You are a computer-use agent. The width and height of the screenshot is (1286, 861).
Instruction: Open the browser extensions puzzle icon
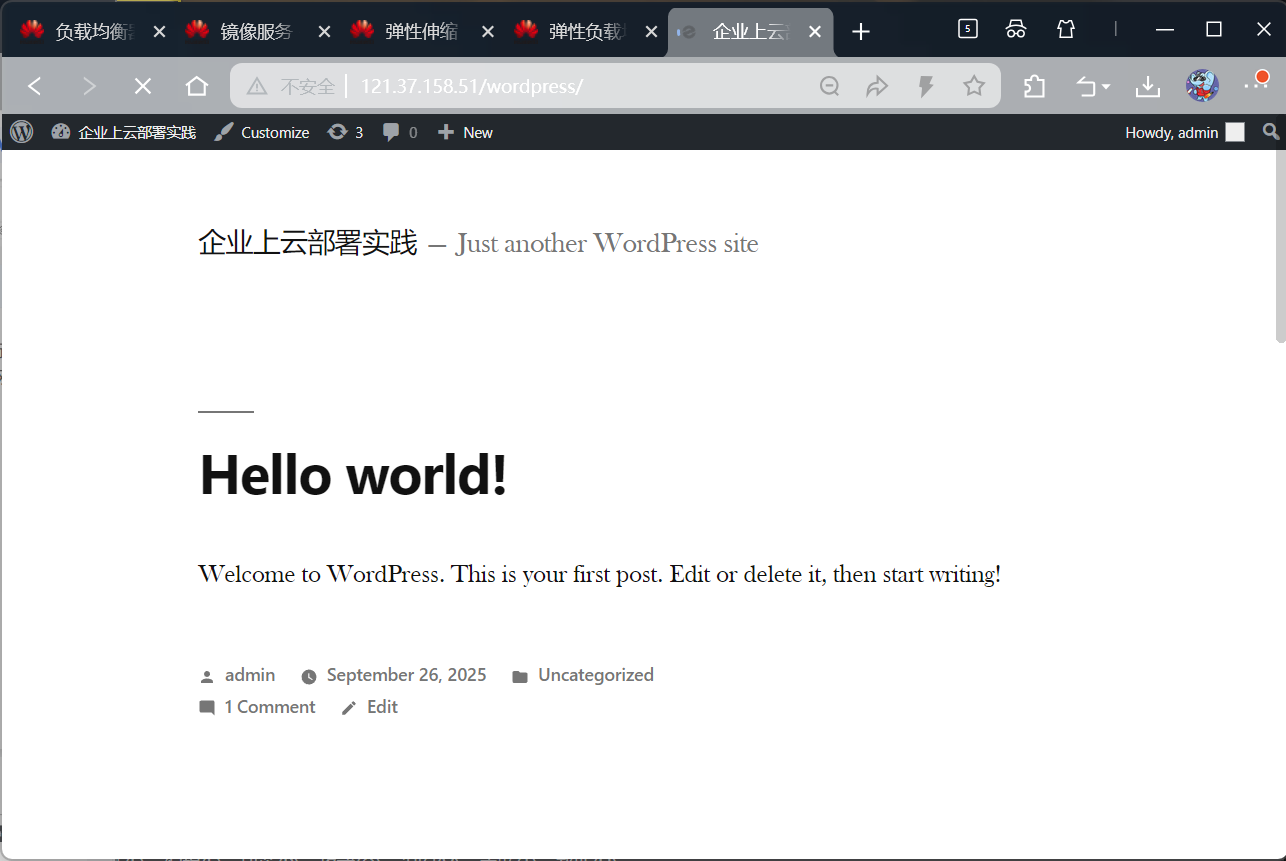click(1035, 87)
